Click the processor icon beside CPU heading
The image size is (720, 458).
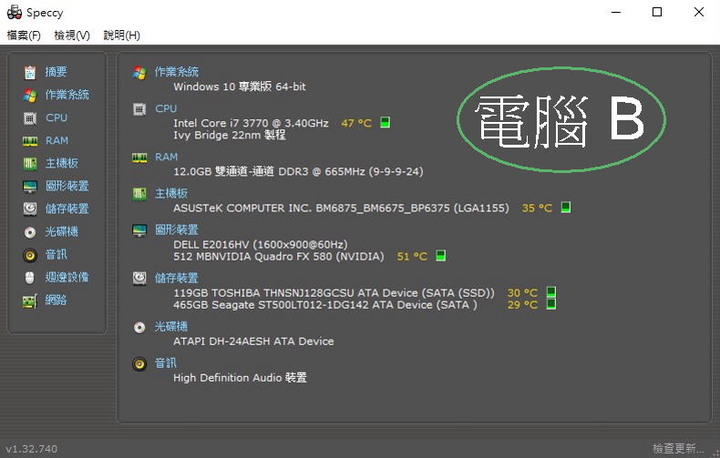(x=140, y=109)
